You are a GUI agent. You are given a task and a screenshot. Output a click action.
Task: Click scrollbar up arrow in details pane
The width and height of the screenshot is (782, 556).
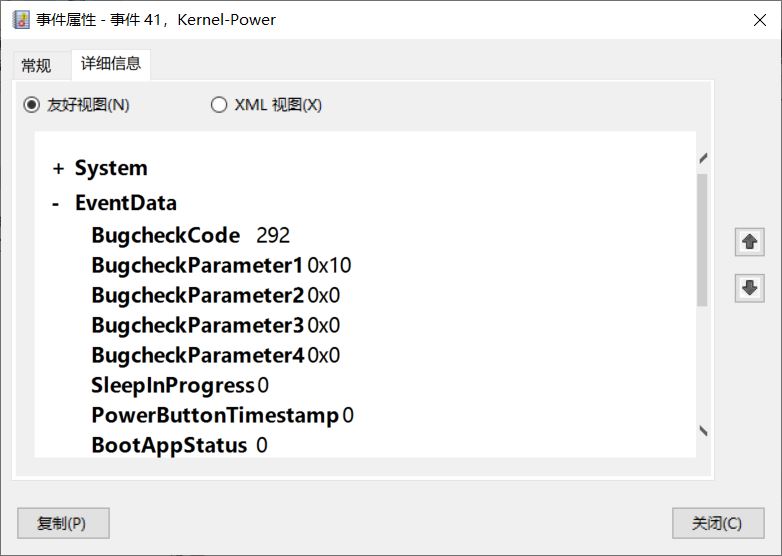[703, 159]
